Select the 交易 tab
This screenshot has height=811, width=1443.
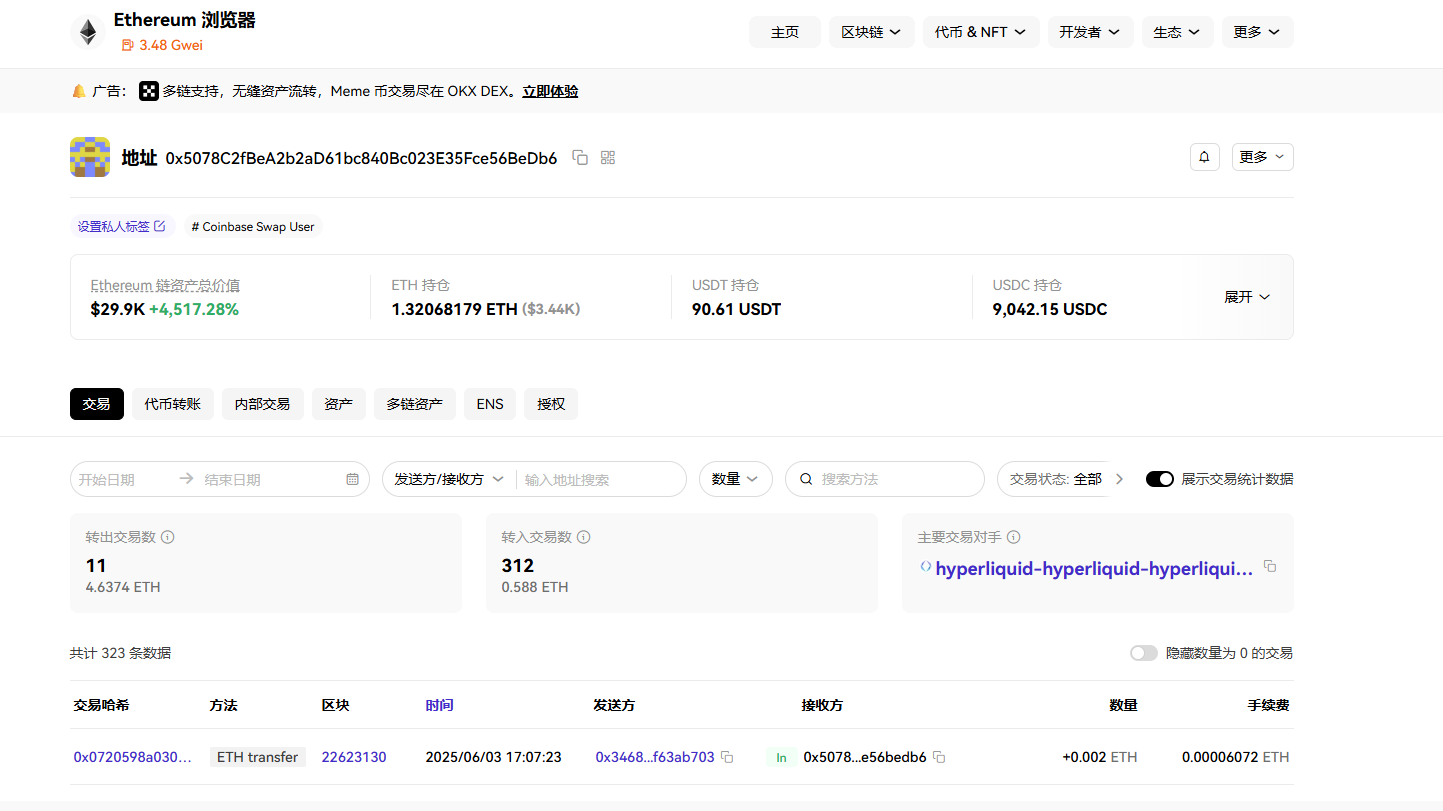coord(97,404)
